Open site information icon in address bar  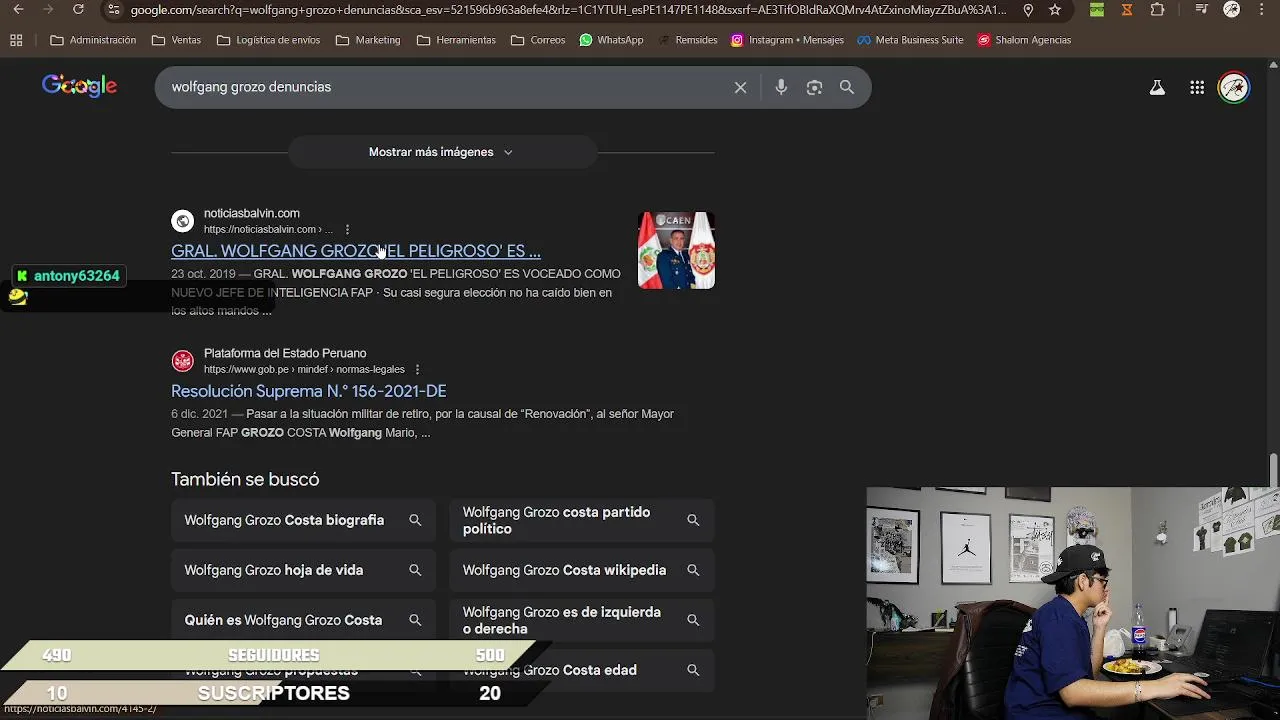[x=113, y=10]
